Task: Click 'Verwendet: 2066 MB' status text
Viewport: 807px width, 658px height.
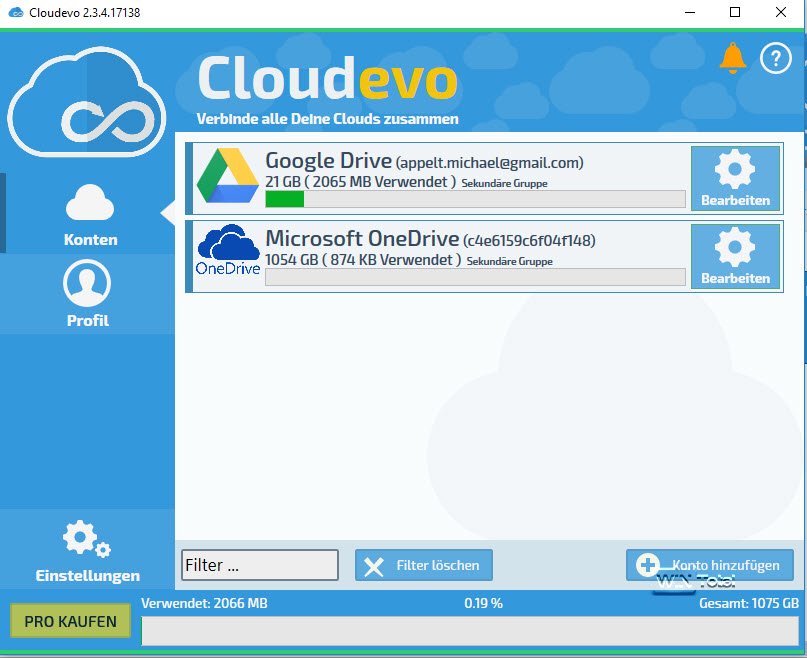Action: tap(204, 603)
